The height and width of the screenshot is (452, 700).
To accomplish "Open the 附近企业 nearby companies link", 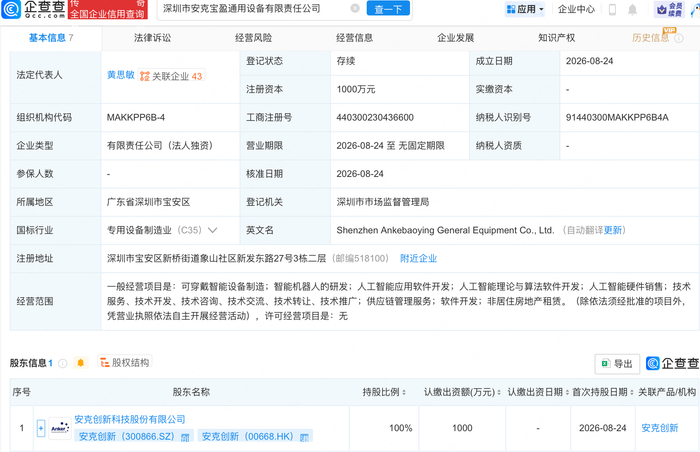I will pos(418,258).
